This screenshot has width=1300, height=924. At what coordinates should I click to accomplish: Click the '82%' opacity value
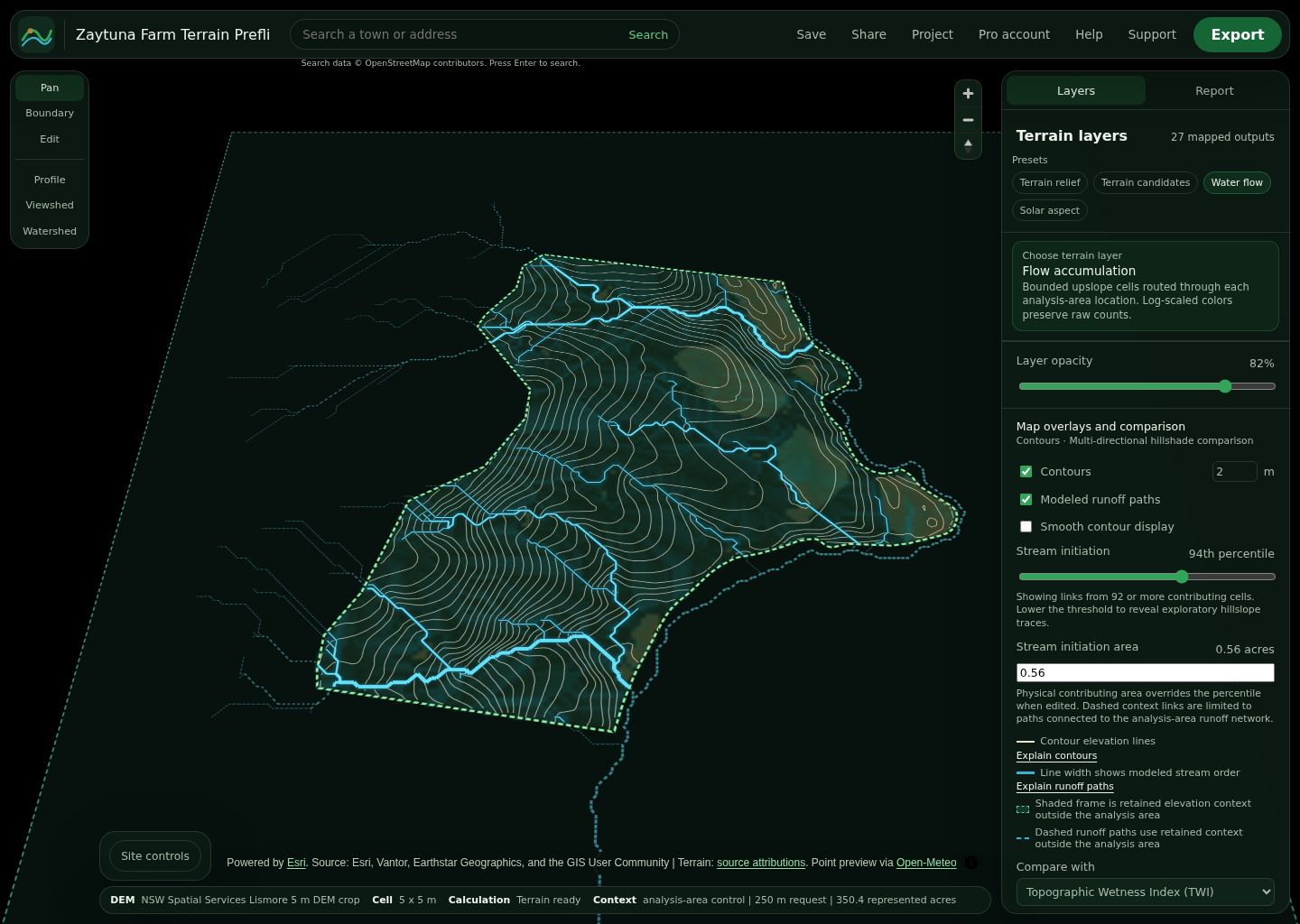click(1261, 364)
